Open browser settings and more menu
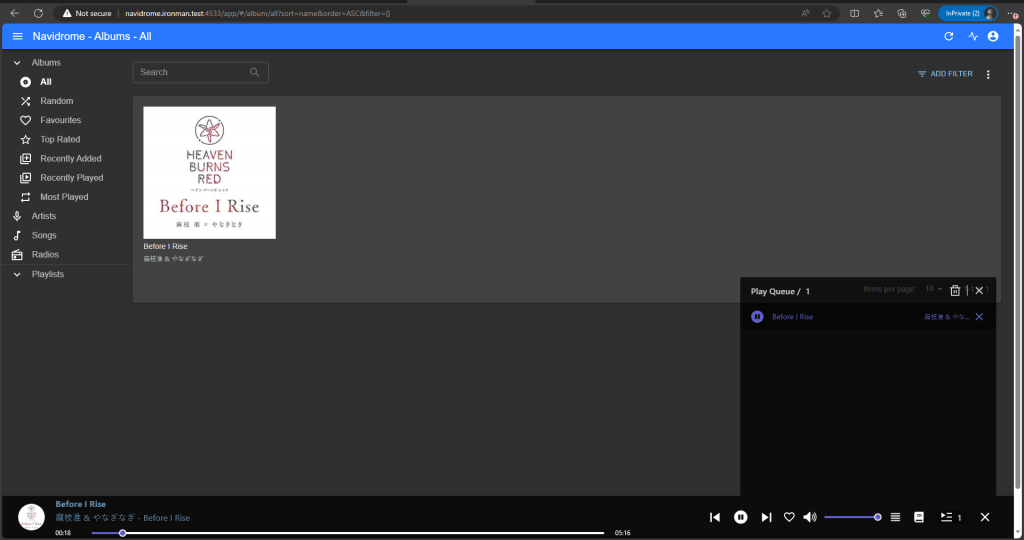The width and height of the screenshot is (1024, 540). [x=1012, y=13]
